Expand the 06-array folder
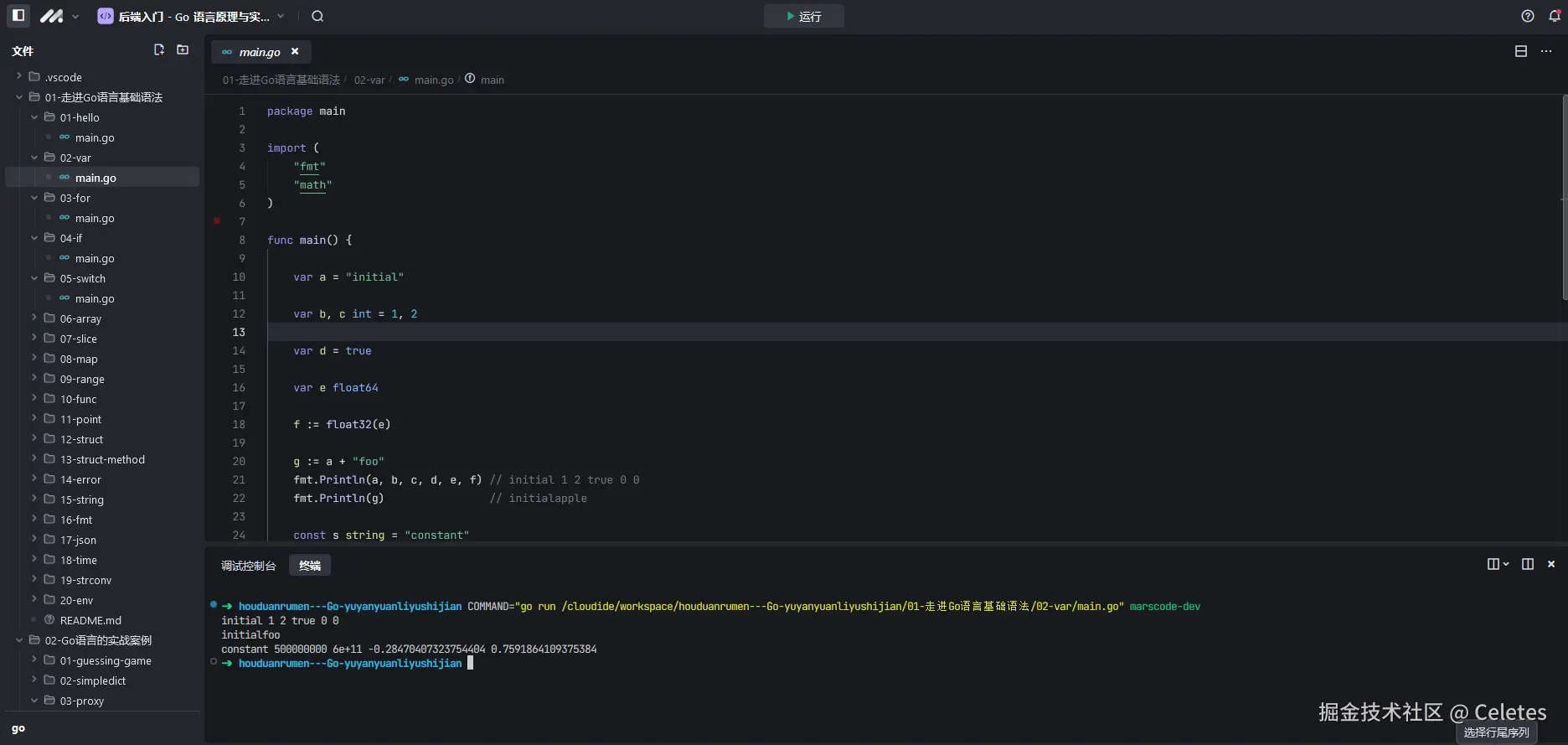Image resolution: width=1568 pixels, height=745 pixels. coord(80,318)
